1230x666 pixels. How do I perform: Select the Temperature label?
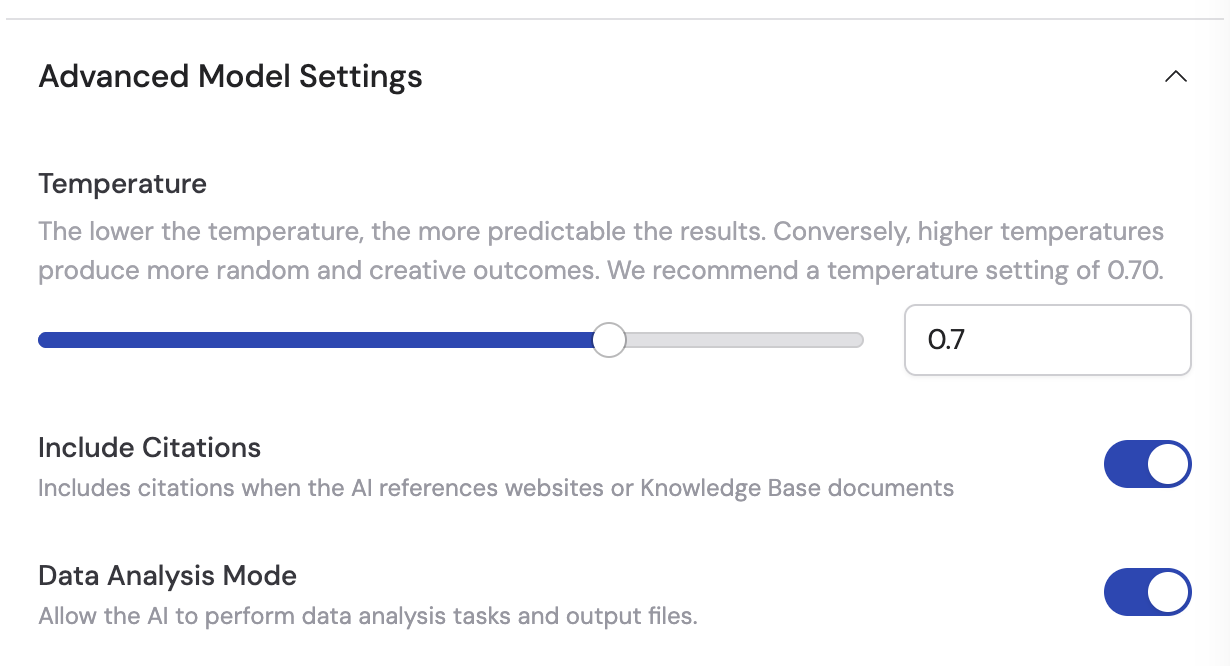click(x=122, y=184)
